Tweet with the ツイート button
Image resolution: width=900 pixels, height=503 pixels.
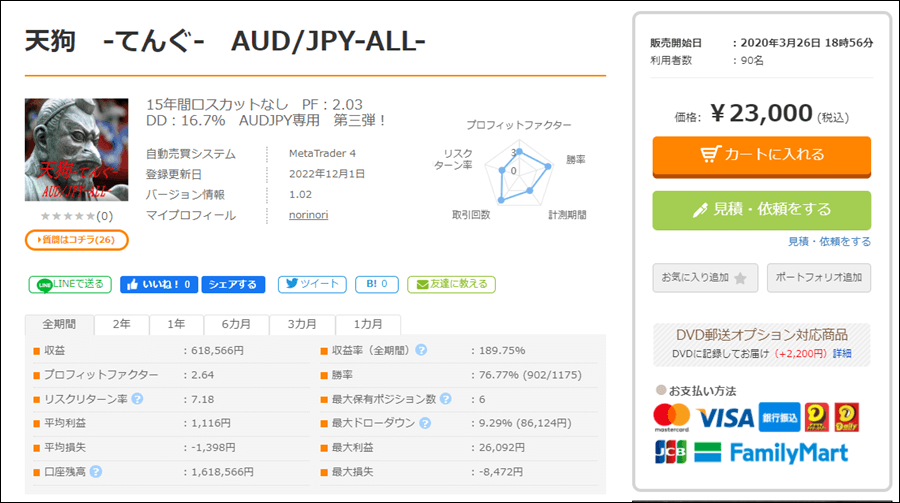pyautogui.click(x=312, y=284)
